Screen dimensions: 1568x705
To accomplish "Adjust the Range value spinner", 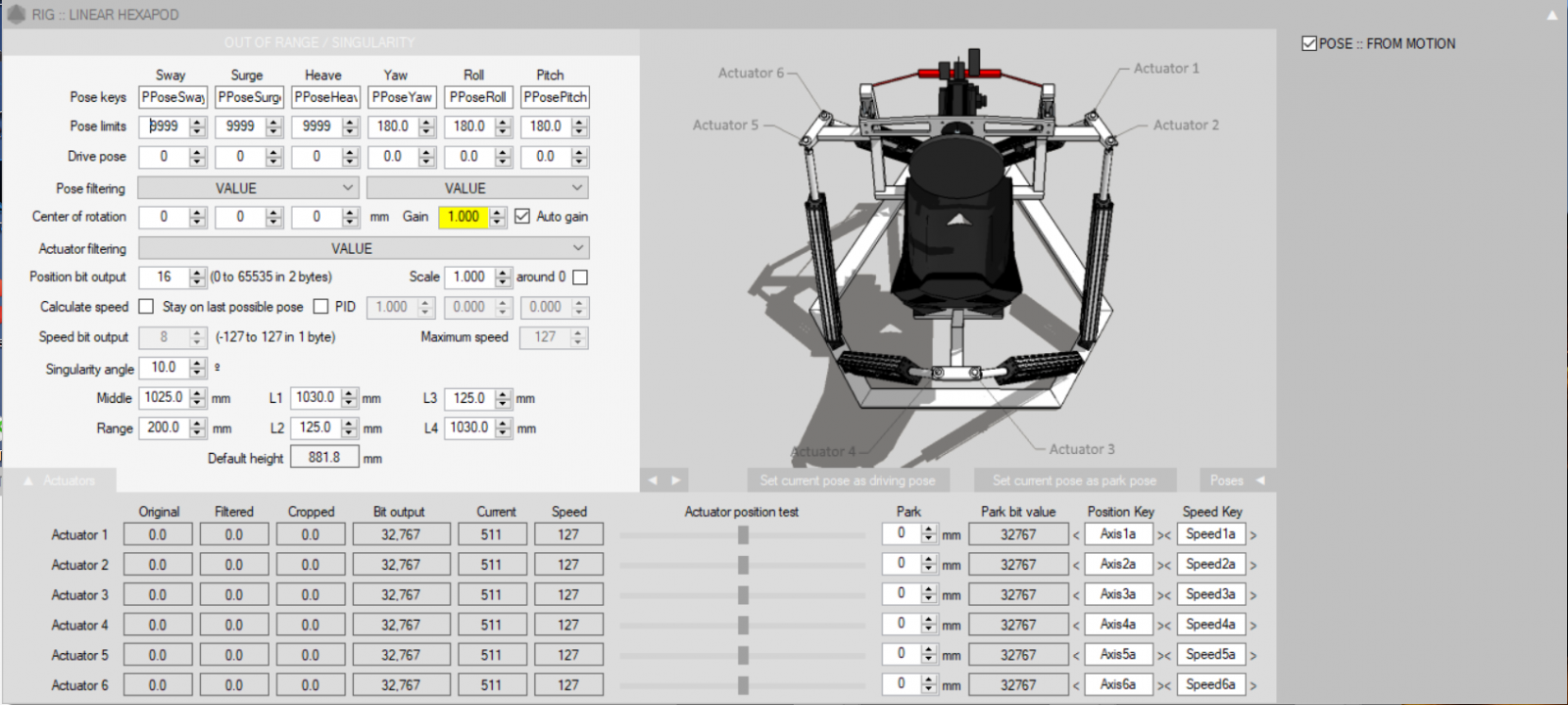I will click(197, 428).
